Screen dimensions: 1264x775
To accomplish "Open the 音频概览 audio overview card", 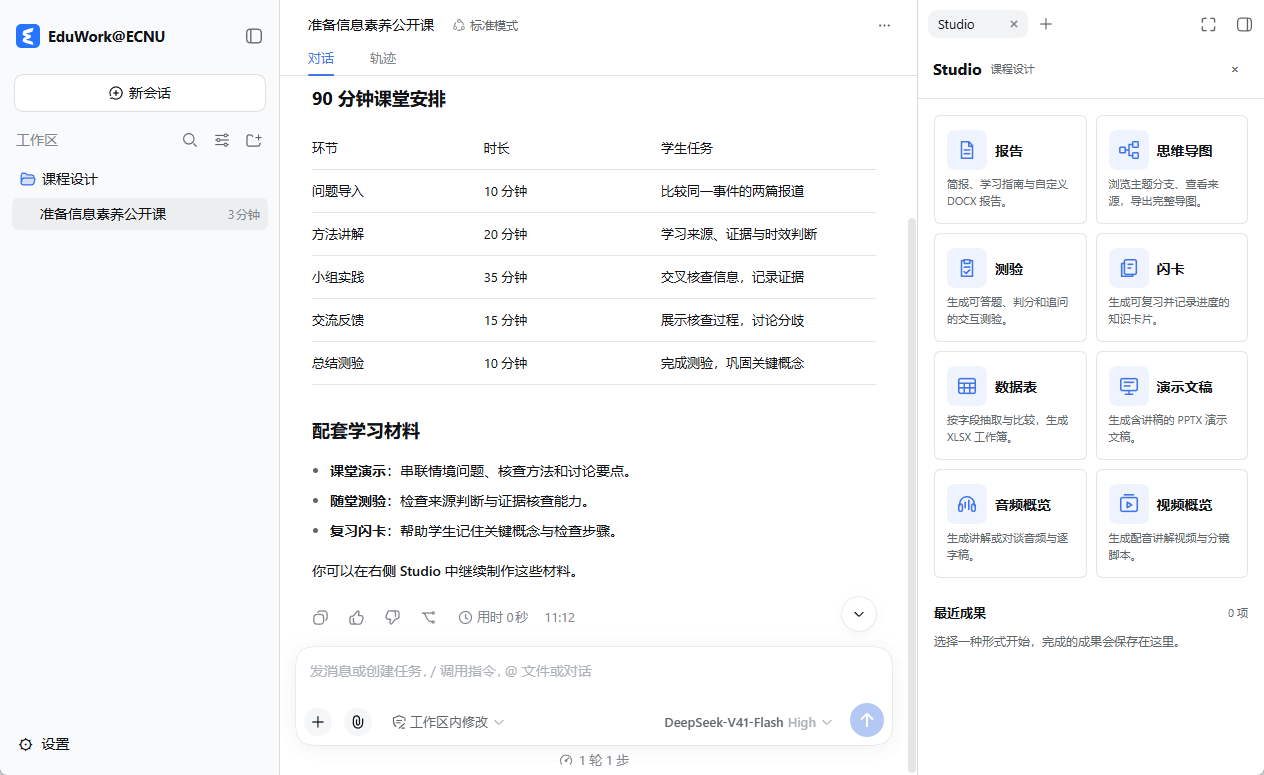I will click(1010, 523).
